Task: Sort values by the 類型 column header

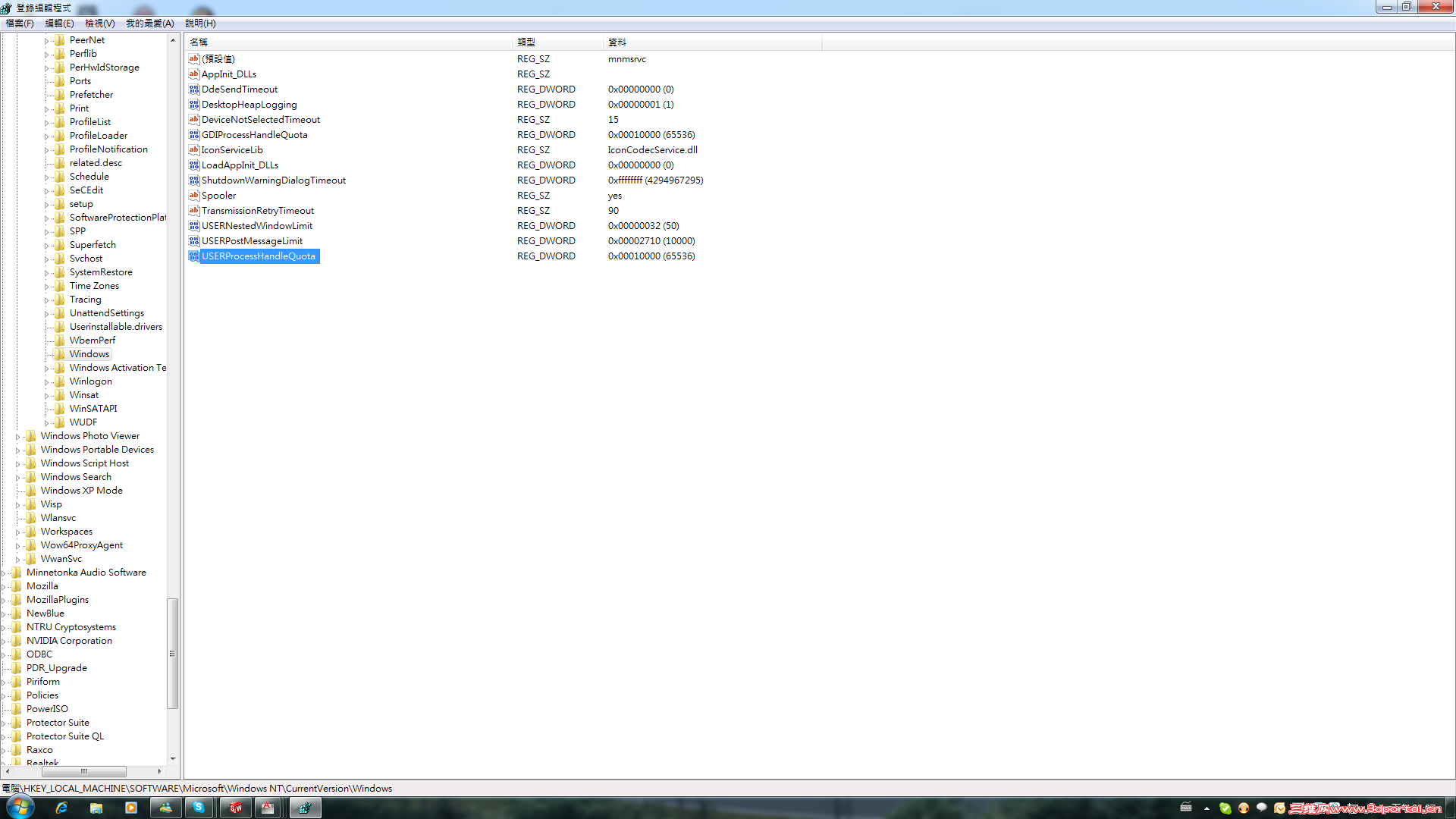Action: tap(526, 42)
